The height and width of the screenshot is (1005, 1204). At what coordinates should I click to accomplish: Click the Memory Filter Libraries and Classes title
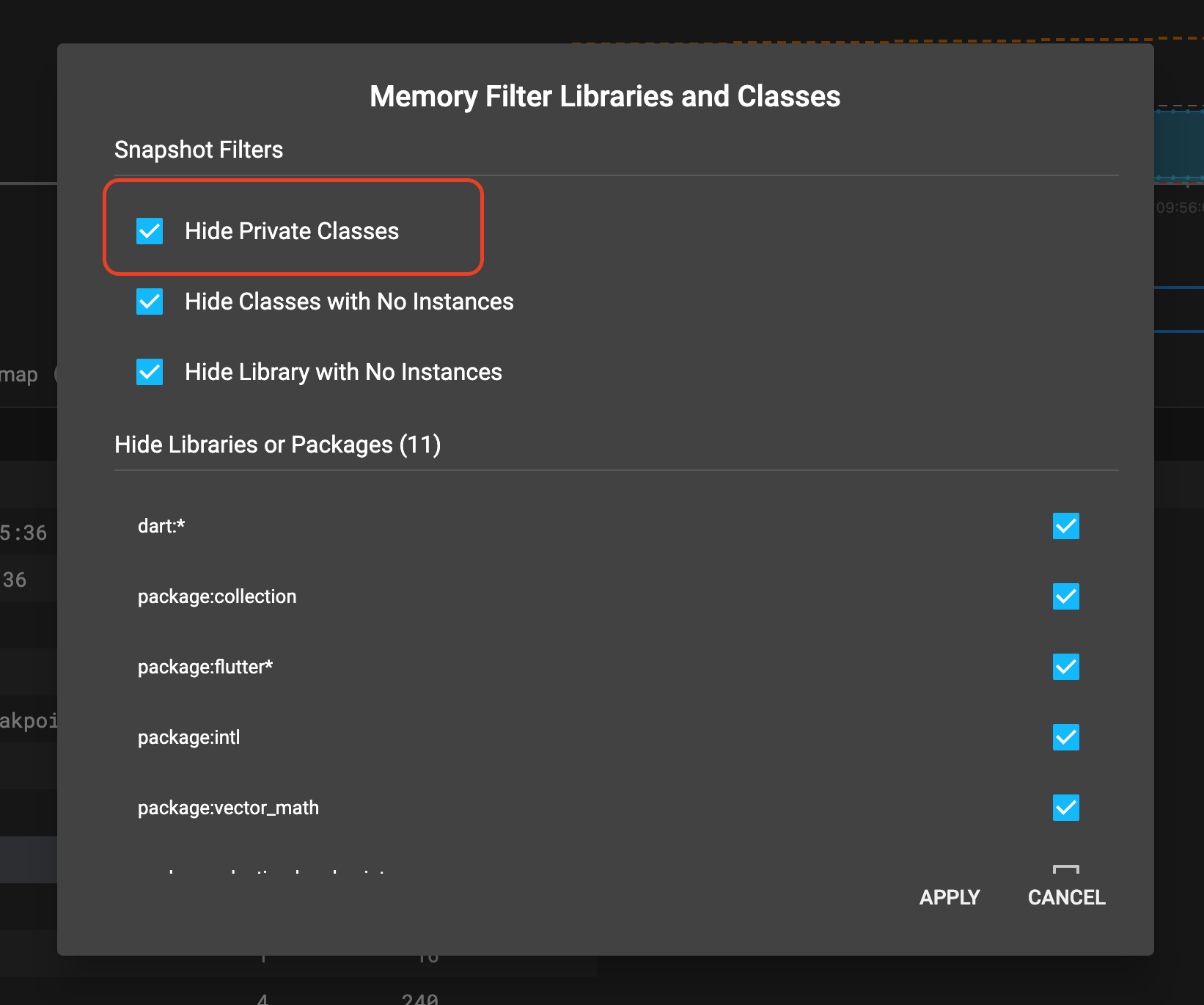(605, 96)
